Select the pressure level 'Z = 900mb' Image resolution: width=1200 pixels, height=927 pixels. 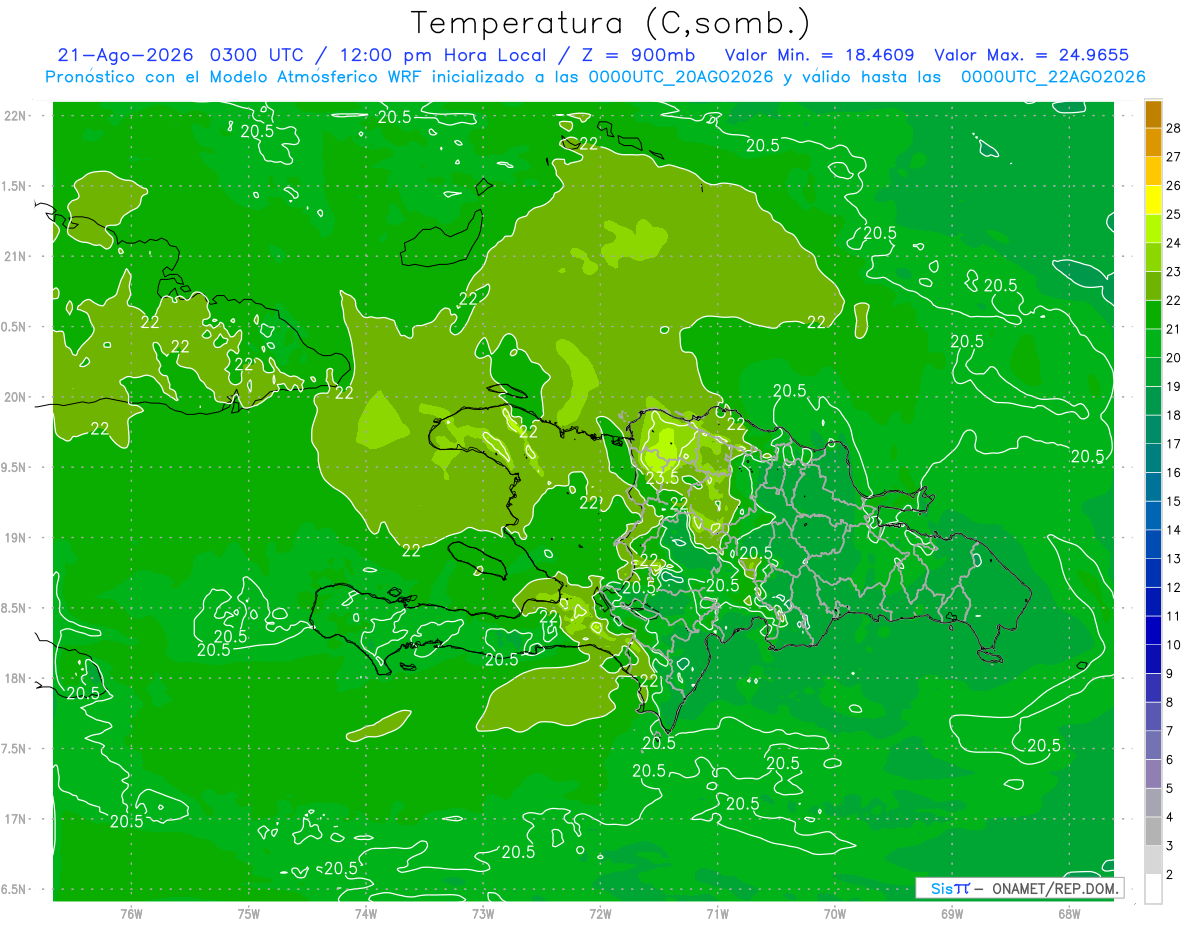click(637, 55)
